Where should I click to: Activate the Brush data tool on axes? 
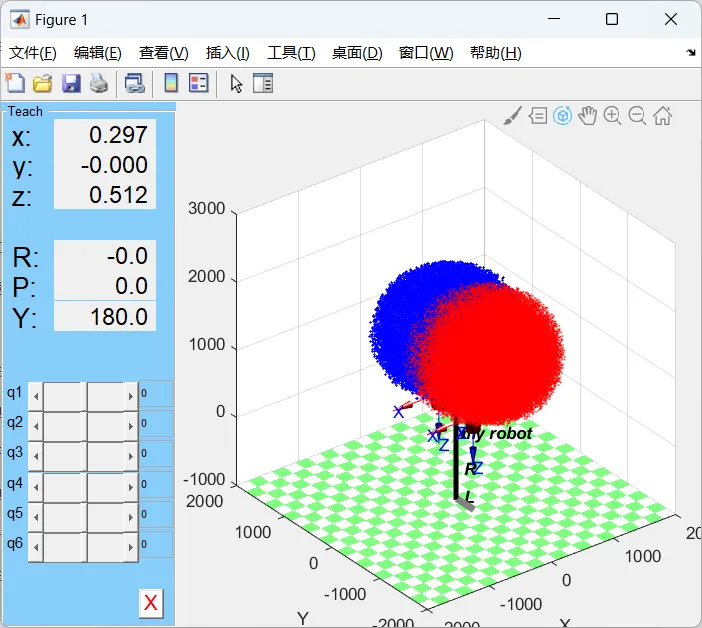[513, 116]
